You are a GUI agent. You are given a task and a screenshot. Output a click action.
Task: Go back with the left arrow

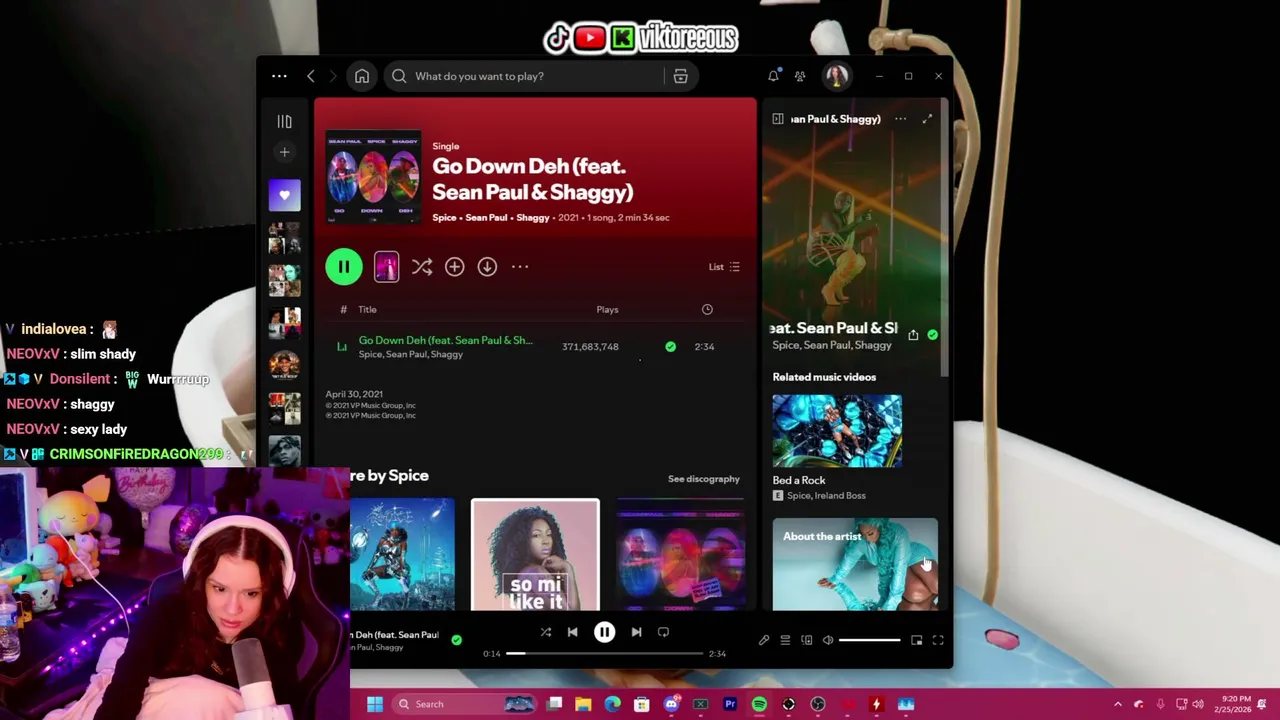click(x=311, y=76)
